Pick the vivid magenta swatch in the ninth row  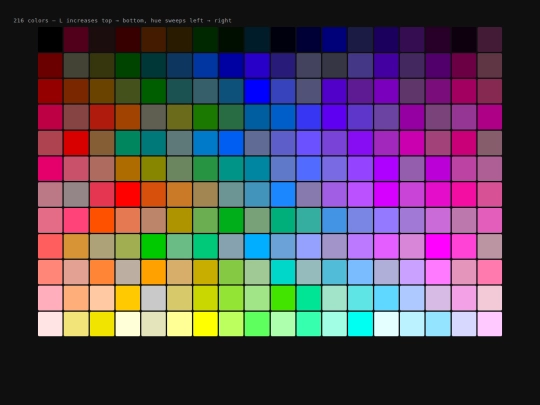pos(438,246)
